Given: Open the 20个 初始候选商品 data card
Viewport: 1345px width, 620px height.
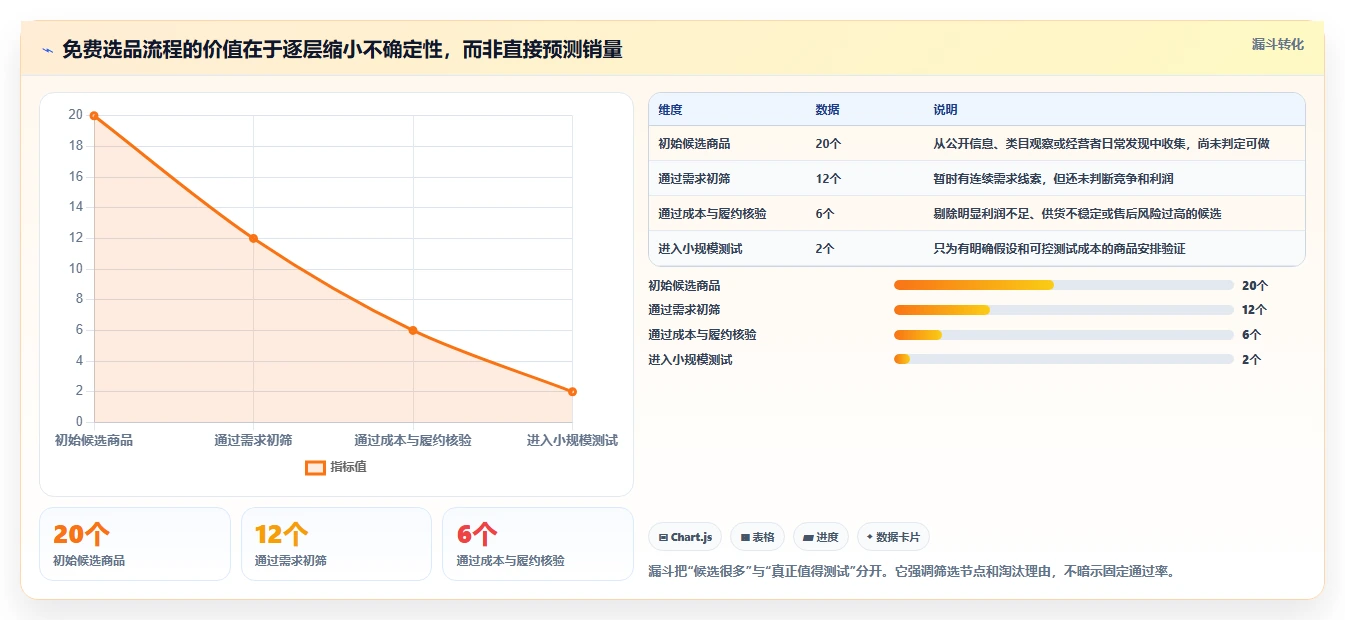Looking at the screenshot, I should click(135, 544).
